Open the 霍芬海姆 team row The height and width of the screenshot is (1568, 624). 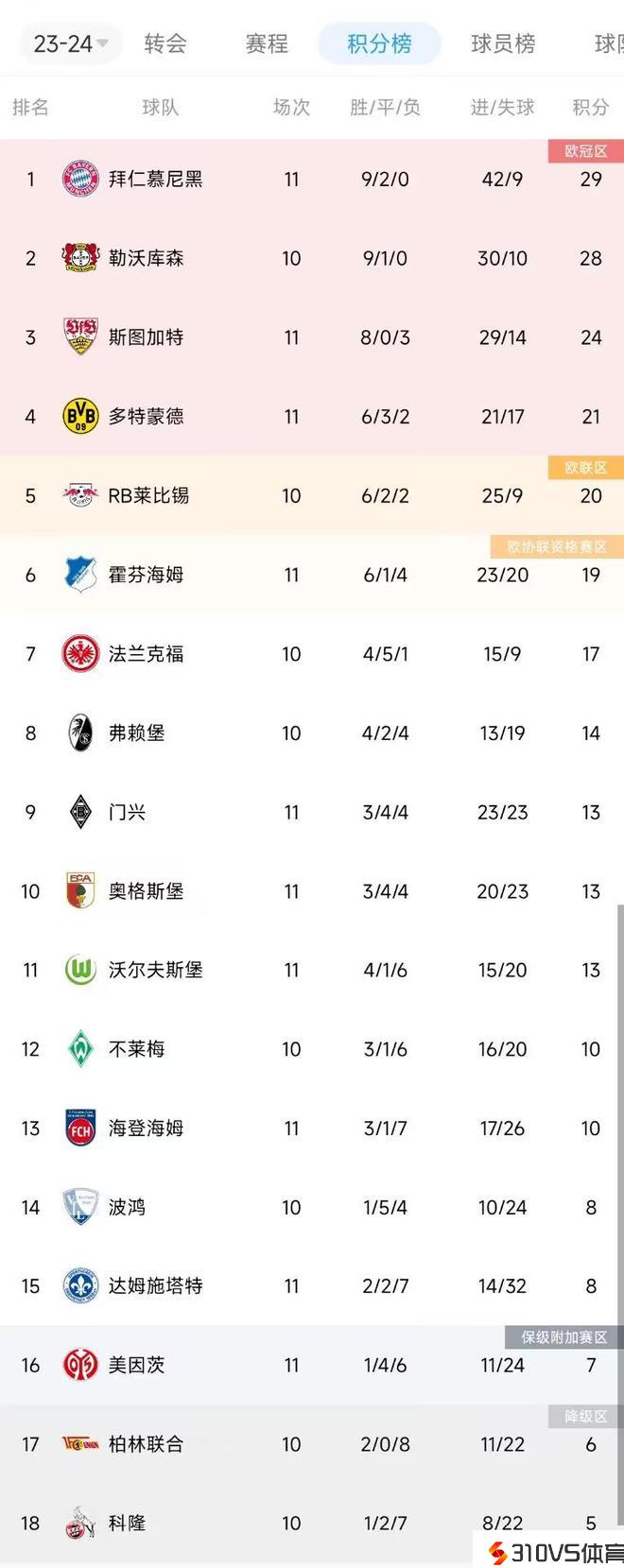[x=146, y=575]
